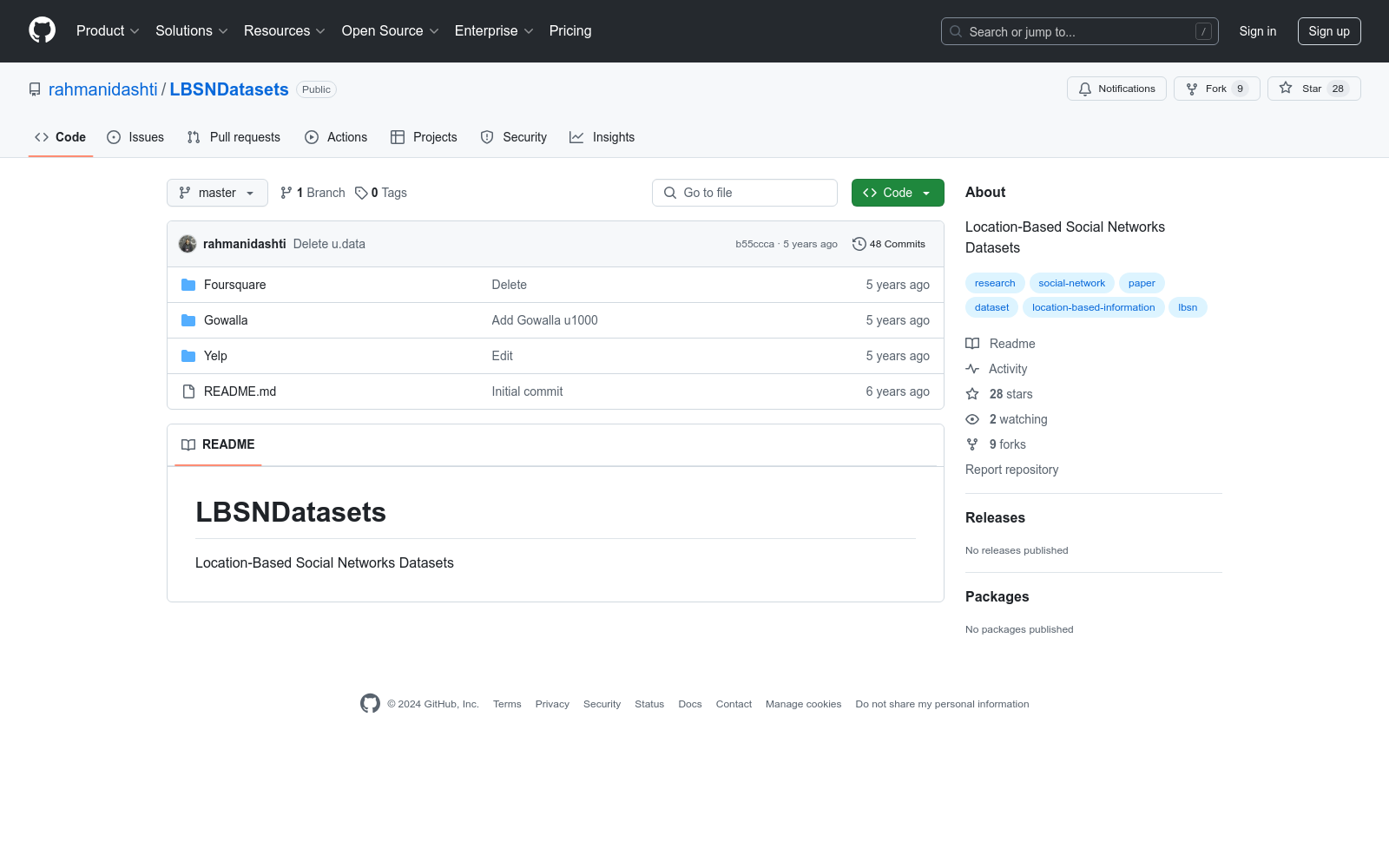Click the Readme book icon in About
The height and width of the screenshot is (868, 1389).
tap(972, 344)
